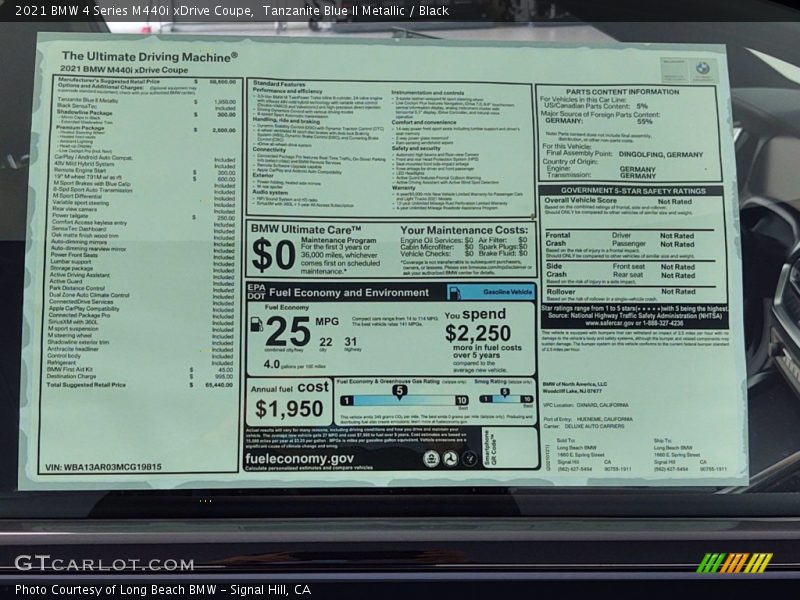Click the Smartphone QR Code box
The height and width of the screenshot is (600, 800).
pyautogui.click(x=511, y=447)
